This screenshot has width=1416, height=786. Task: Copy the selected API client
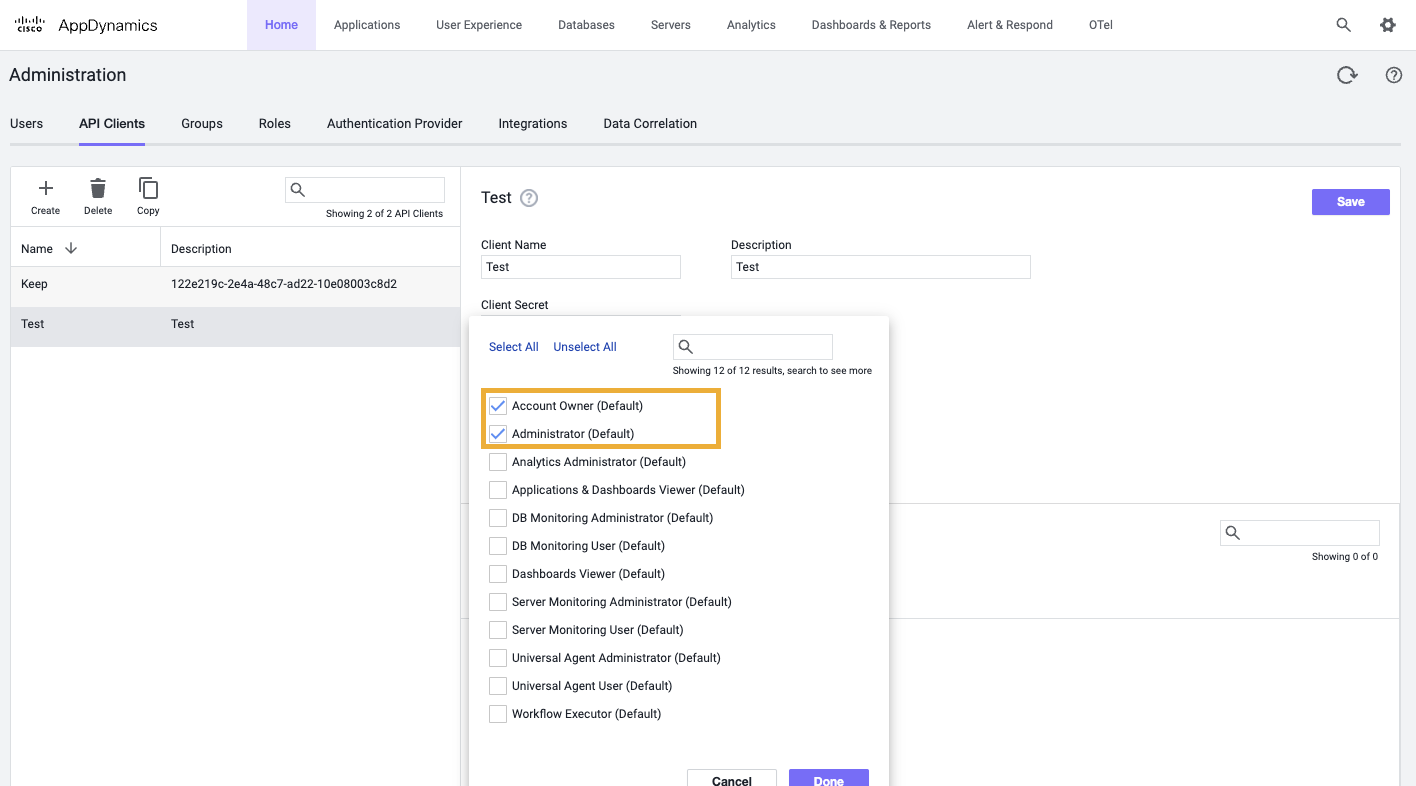(148, 196)
